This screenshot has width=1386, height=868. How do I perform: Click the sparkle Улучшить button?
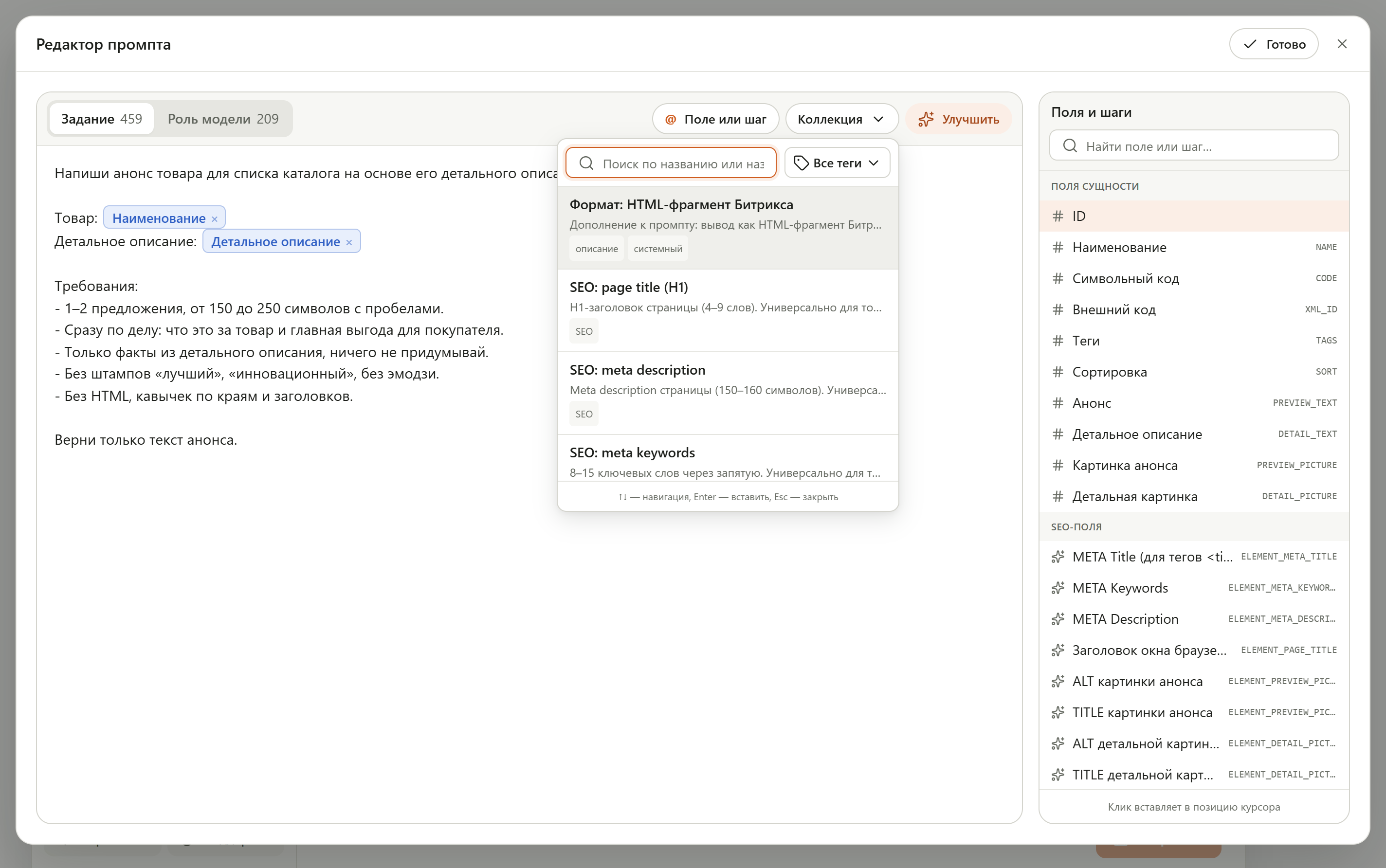958,119
